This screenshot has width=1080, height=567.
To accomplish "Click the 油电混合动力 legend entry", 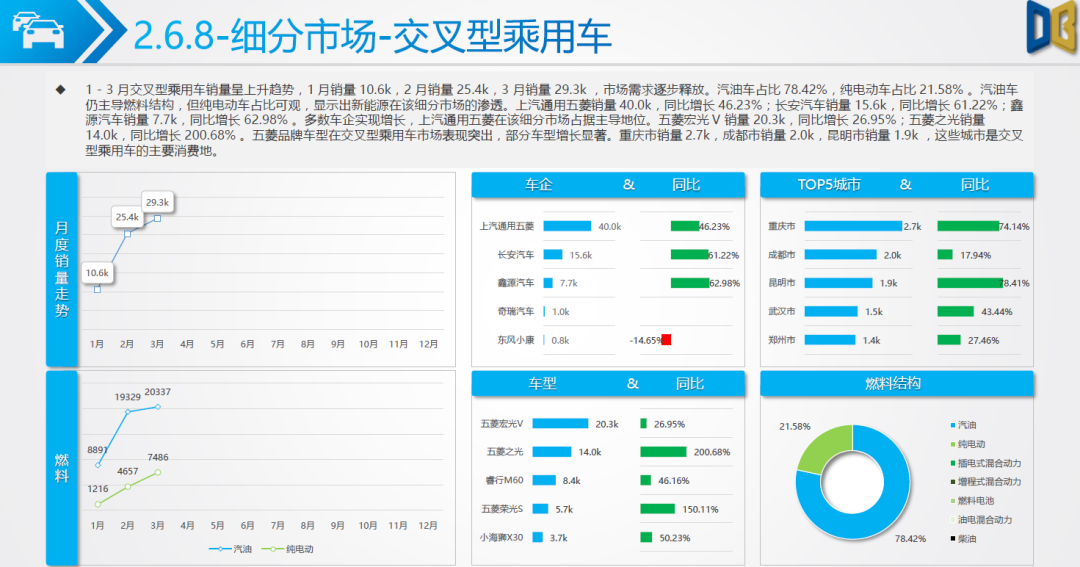I will [982, 519].
